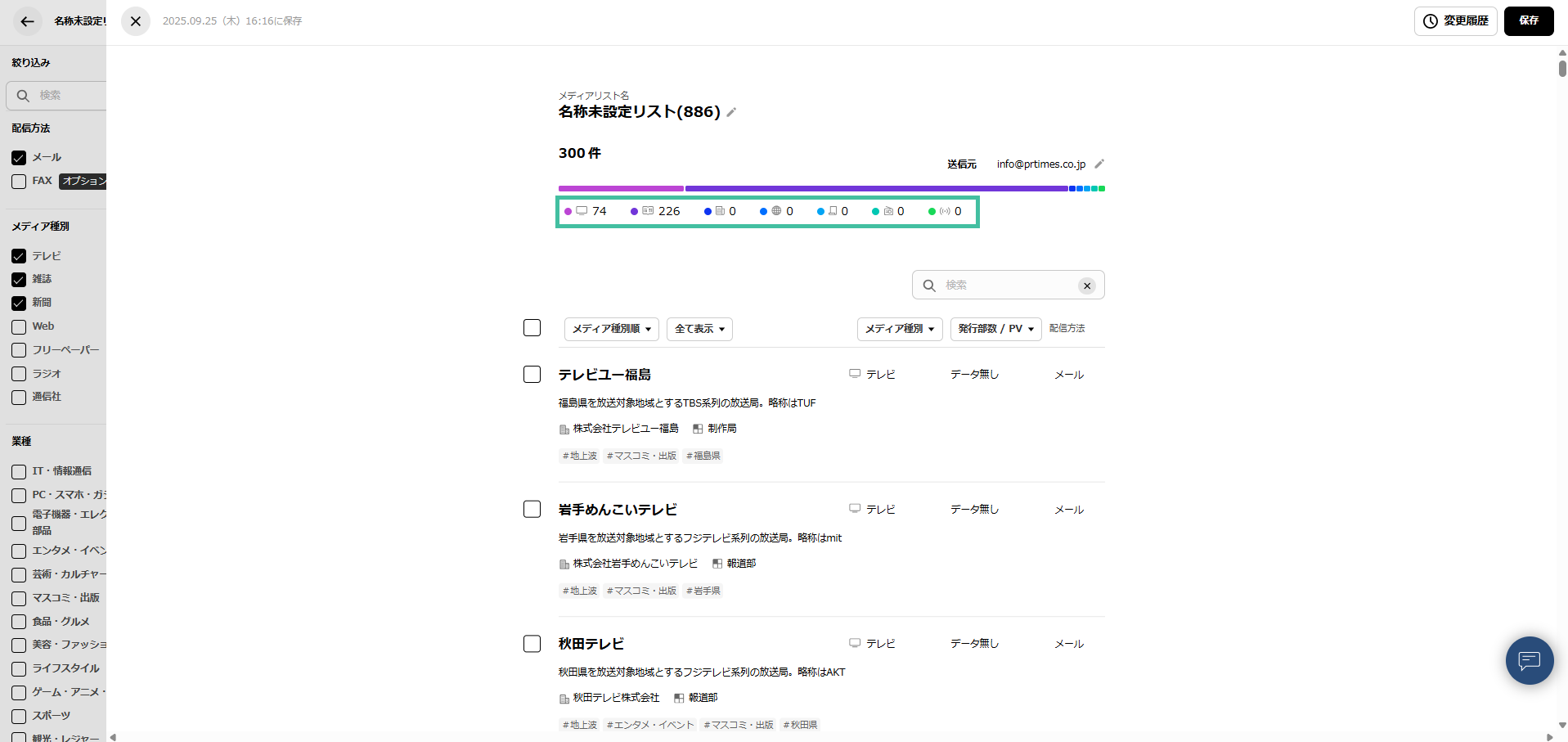Image resolution: width=1568 pixels, height=742 pixels.
Task: Select the checkbox next to 岩手めんこいテレビ
Action: pyautogui.click(x=532, y=508)
